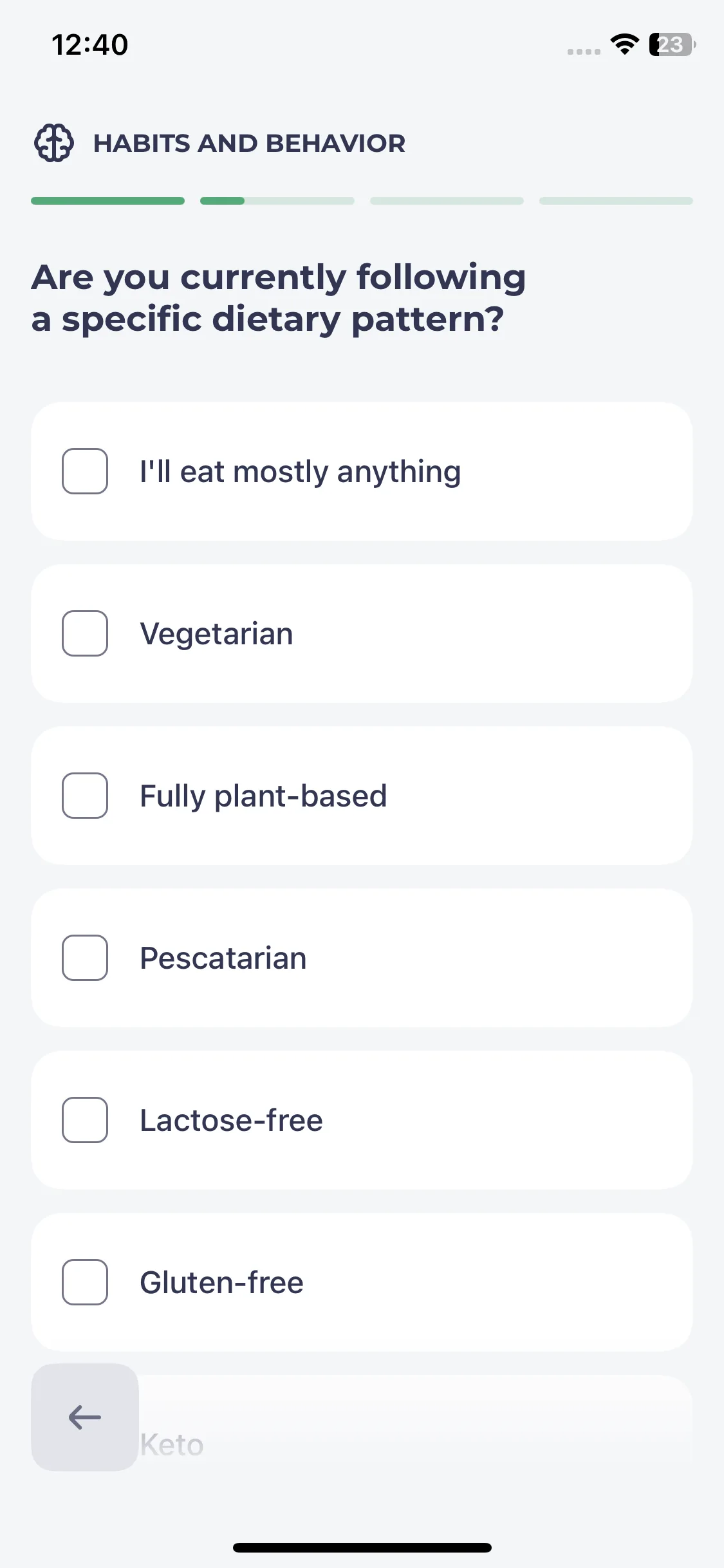Tap the Habits and Behavior section header
Image resolution: width=724 pixels, height=1568 pixels.
point(250,143)
